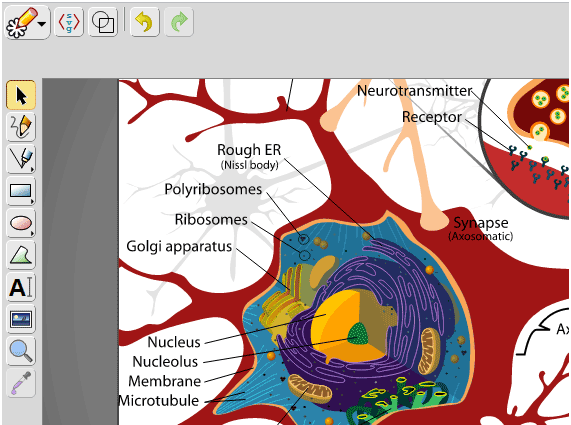This screenshot has height=425, width=571.
Task: Select the 'Golgi apparatus' label
Action: coord(179,247)
